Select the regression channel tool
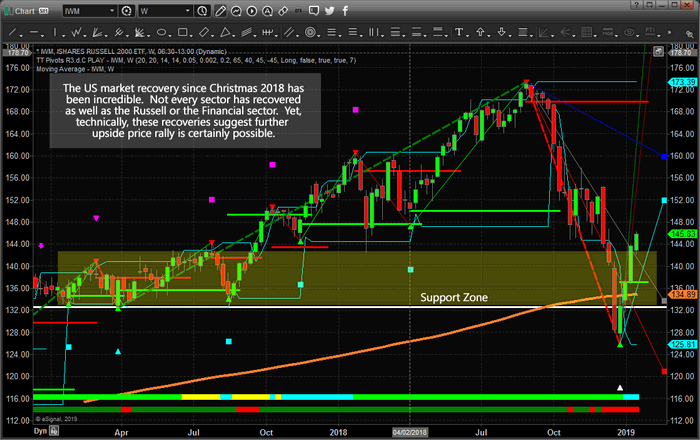Screen dimensions: 700x440 [246, 32]
